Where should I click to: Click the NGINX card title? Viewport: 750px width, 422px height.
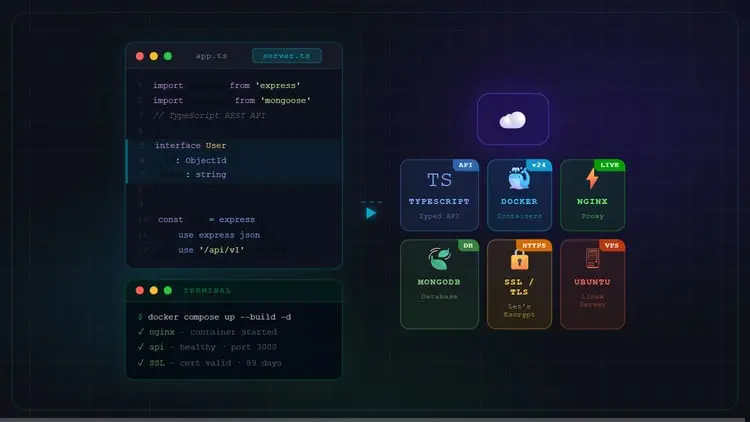pyautogui.click(x=592, y=201)
